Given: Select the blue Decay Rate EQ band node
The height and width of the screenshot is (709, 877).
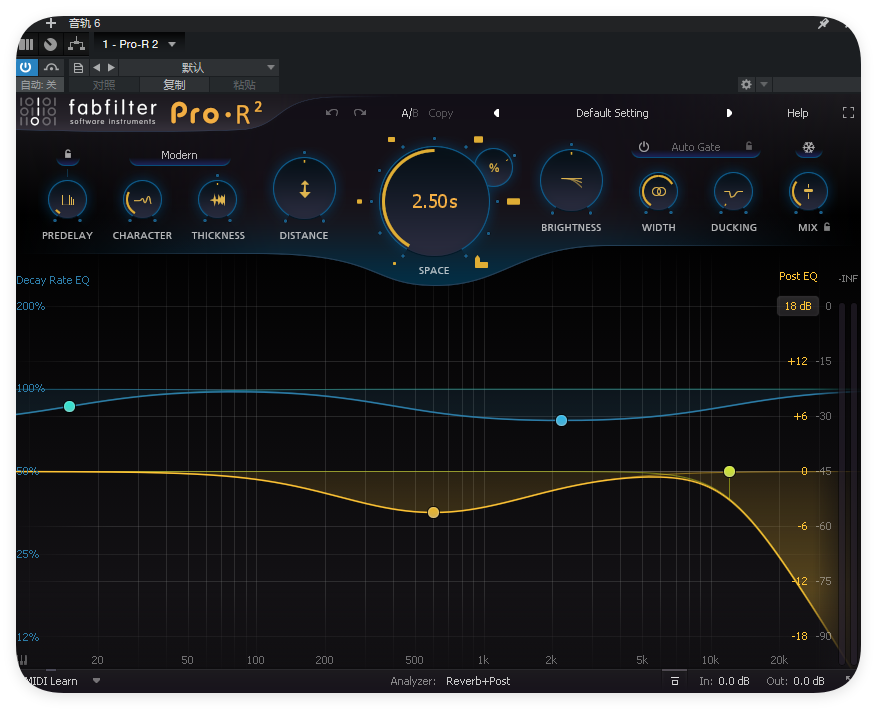Looking at the screenshot, I should click(x=562, y=420).
